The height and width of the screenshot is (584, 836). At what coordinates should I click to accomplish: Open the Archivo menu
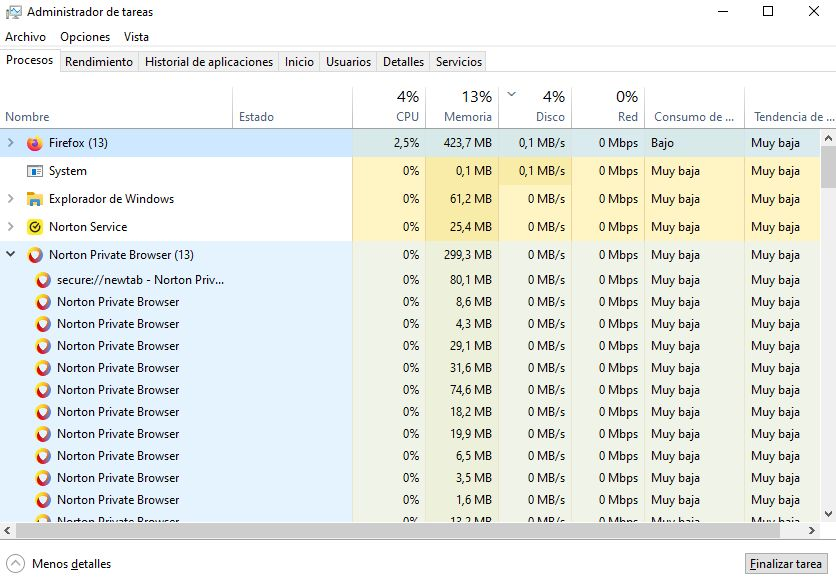click(26, 37)
